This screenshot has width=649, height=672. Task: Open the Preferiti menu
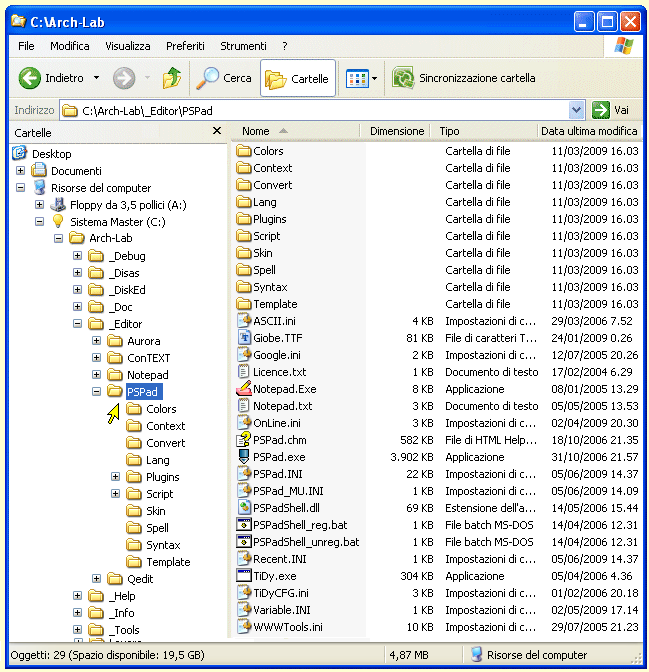185,46
